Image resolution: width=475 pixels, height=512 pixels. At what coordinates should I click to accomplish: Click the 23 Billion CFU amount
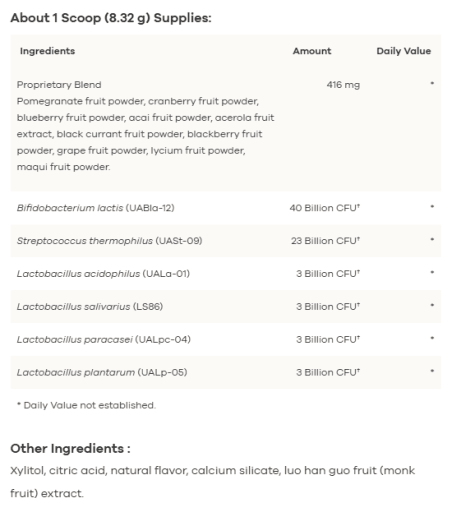[325, 241]
